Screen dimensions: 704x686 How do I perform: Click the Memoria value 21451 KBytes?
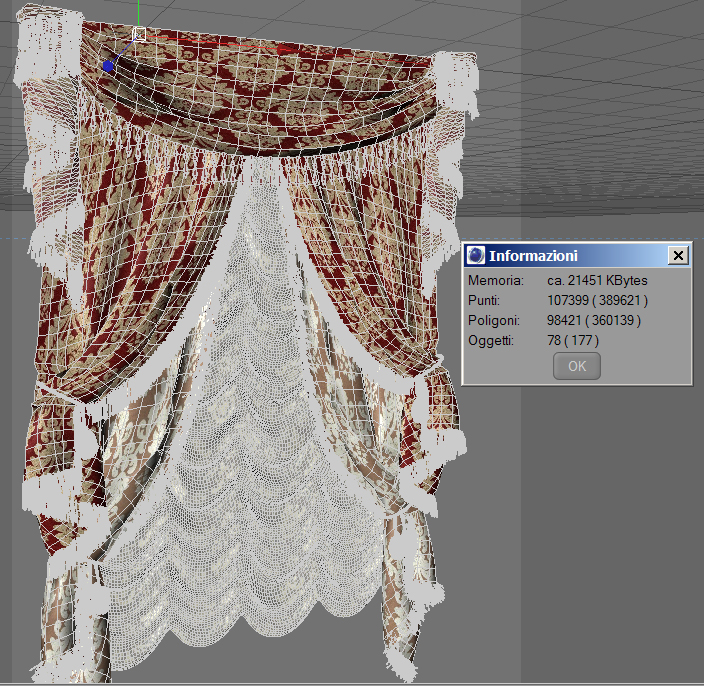(x=597, y=280)
